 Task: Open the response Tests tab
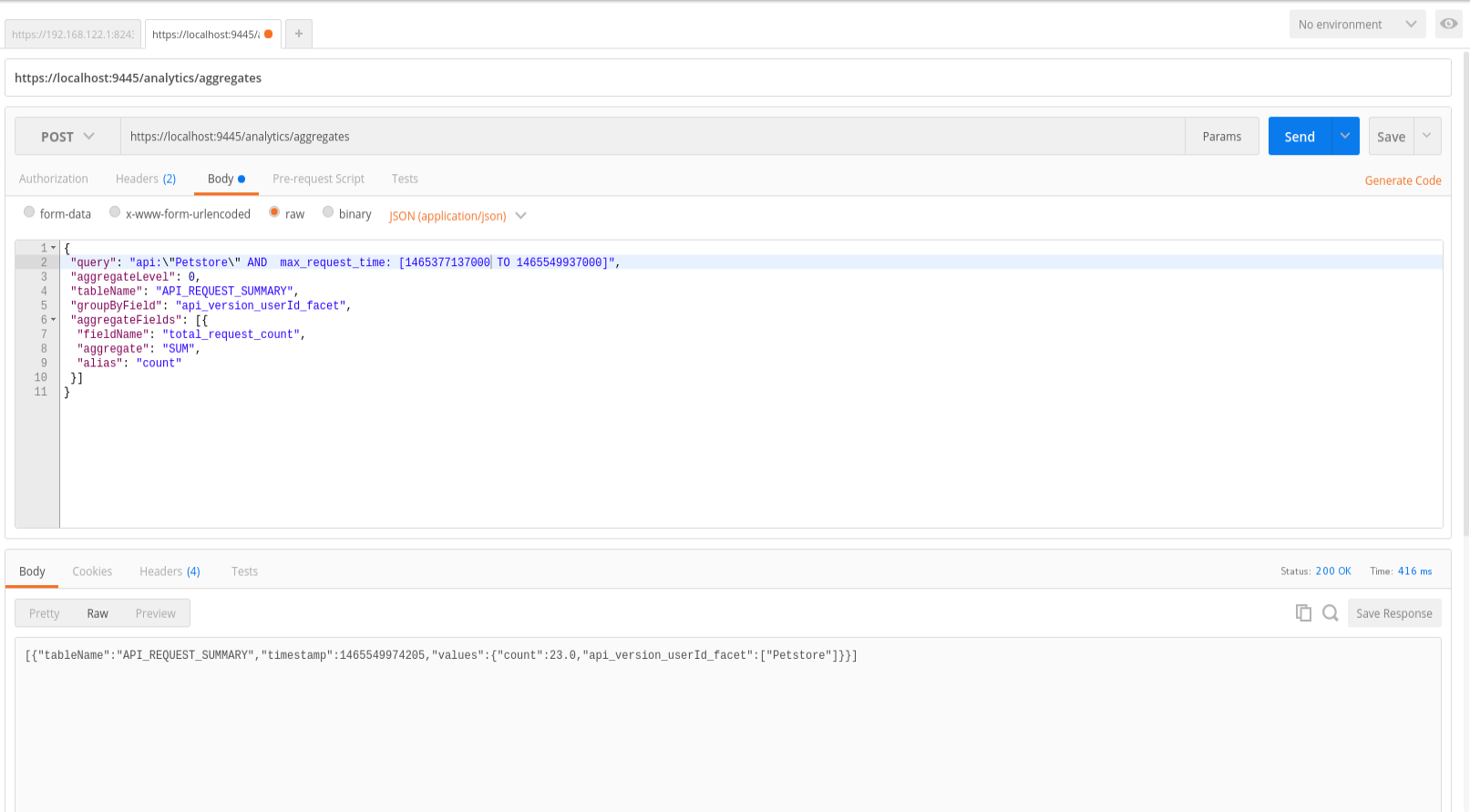coord(244,571)
